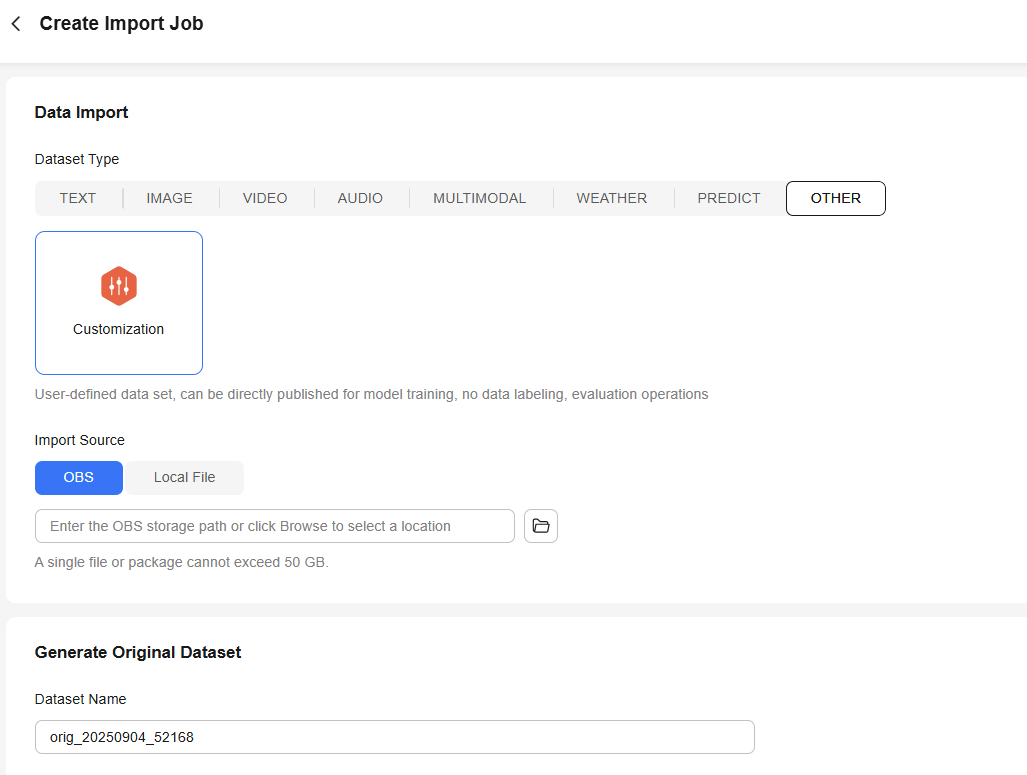Click the Create Import Job title
The image size is (1027, 775).
point(121,24)
